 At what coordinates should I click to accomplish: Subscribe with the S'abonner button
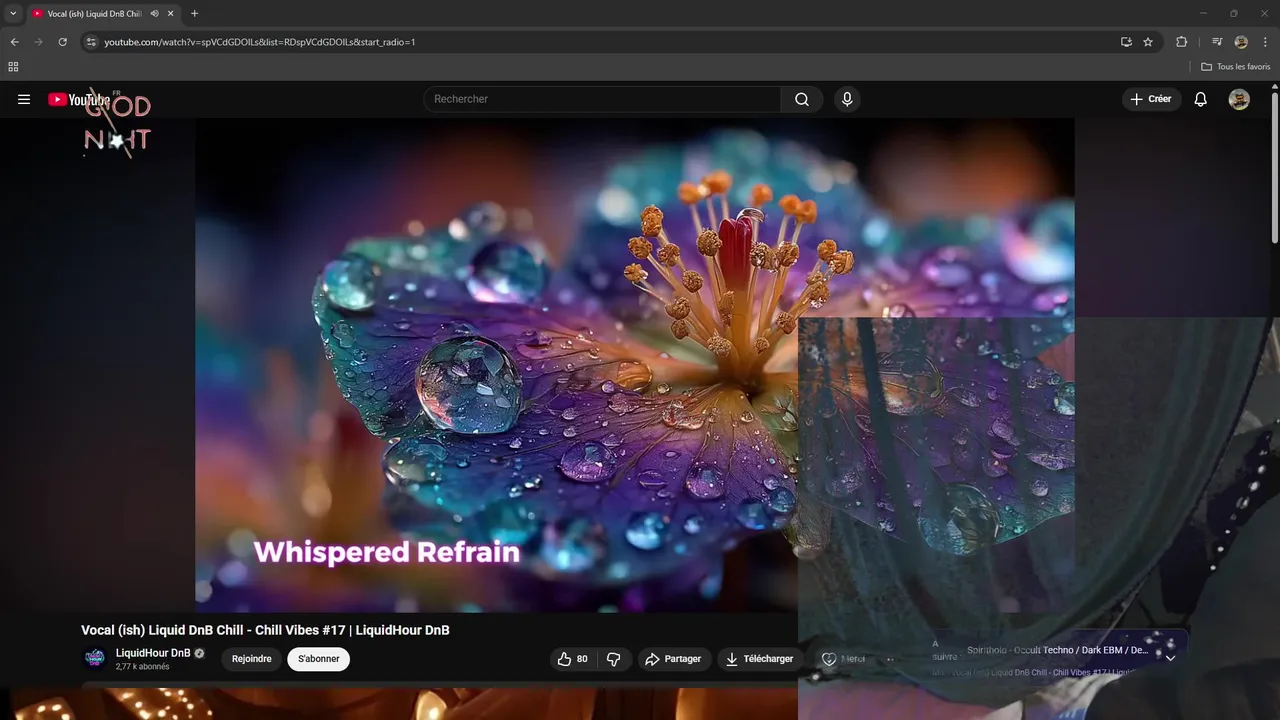coord(319,659)
